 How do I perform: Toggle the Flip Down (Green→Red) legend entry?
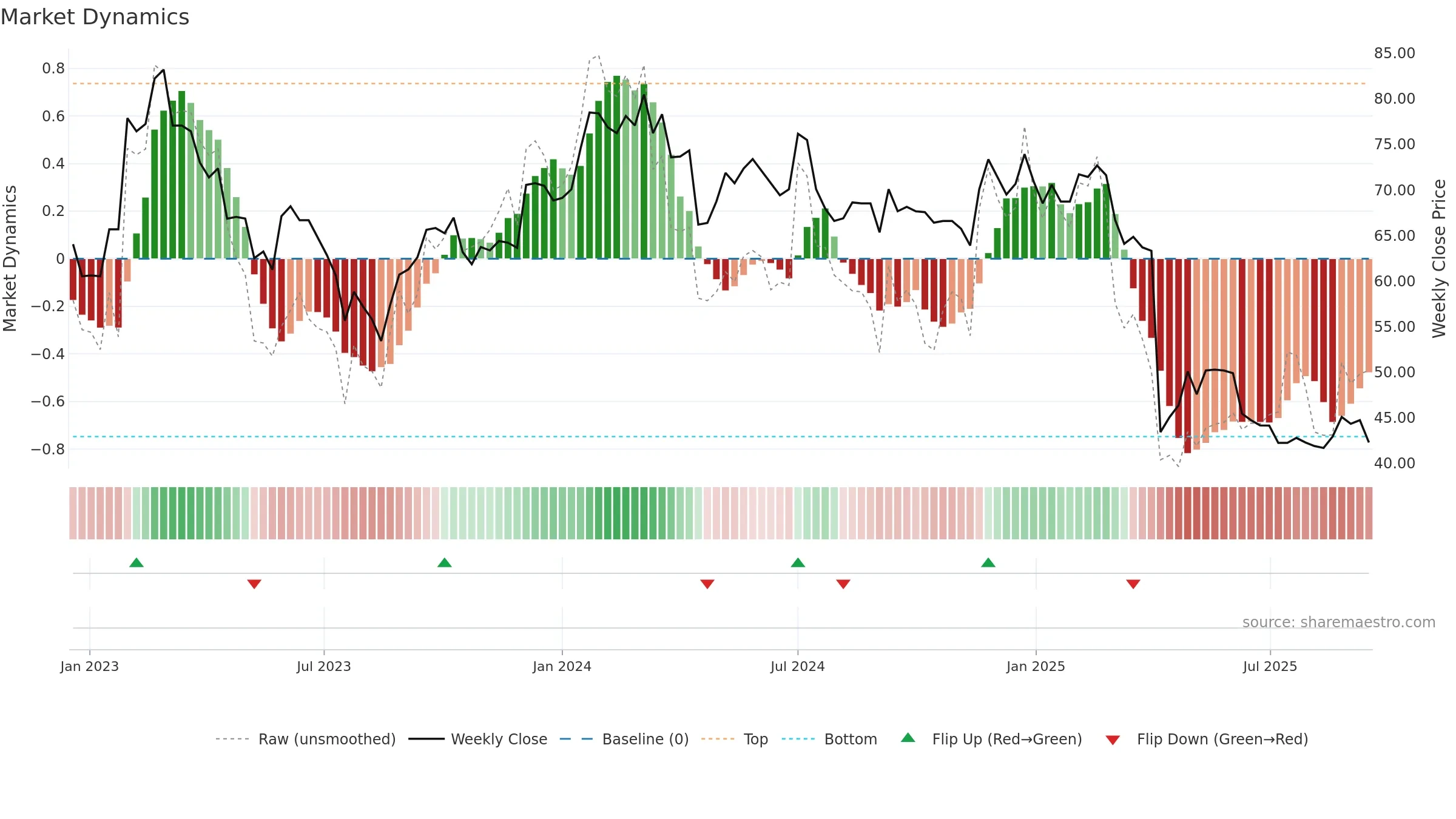1207,740
